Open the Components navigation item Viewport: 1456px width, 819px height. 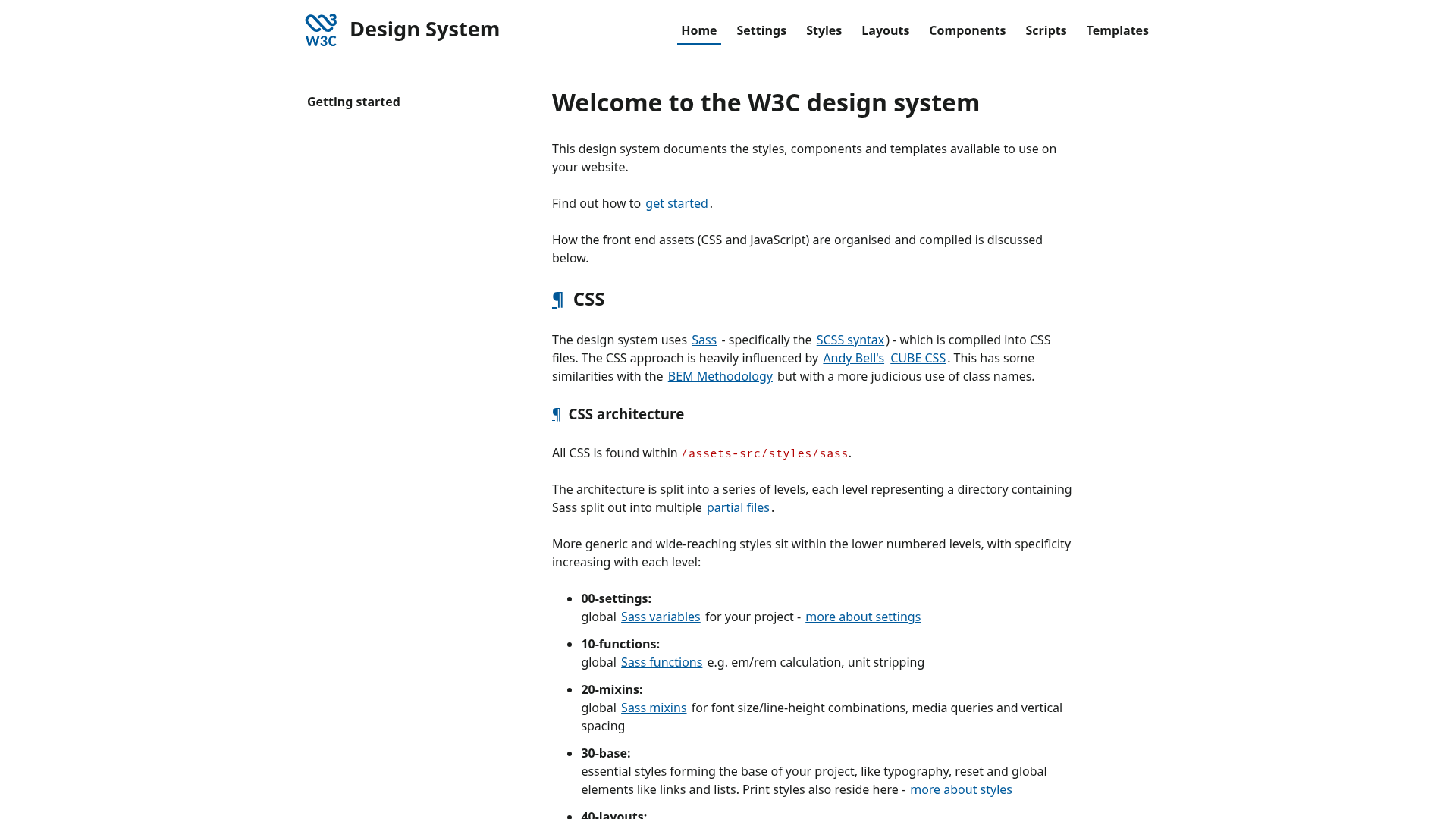(967, 30)
